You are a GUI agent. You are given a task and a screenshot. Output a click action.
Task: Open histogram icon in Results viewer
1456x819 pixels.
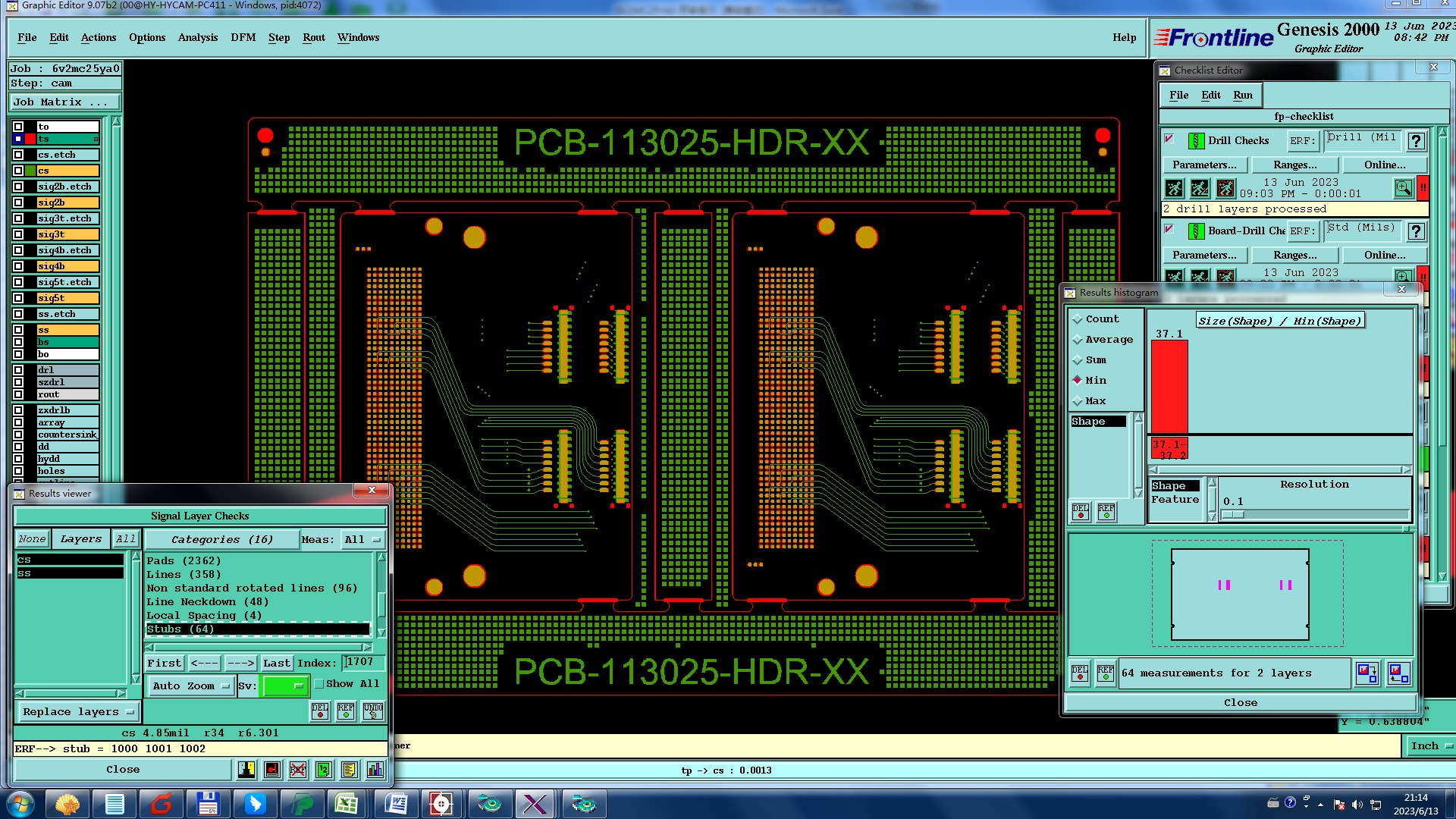point(375,770)
